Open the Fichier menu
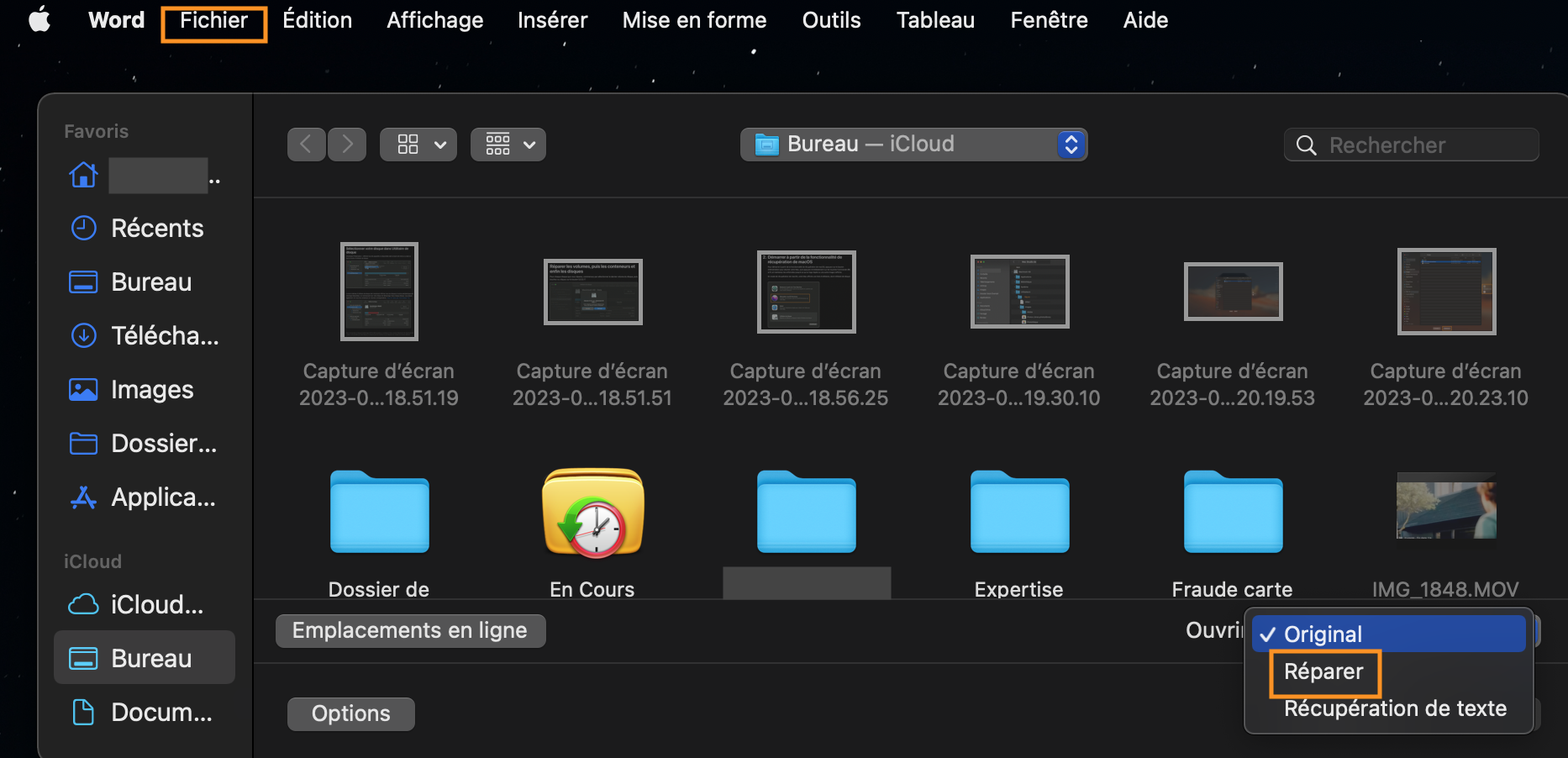This screenshot has height=758, width=1568. coord(213,21)
